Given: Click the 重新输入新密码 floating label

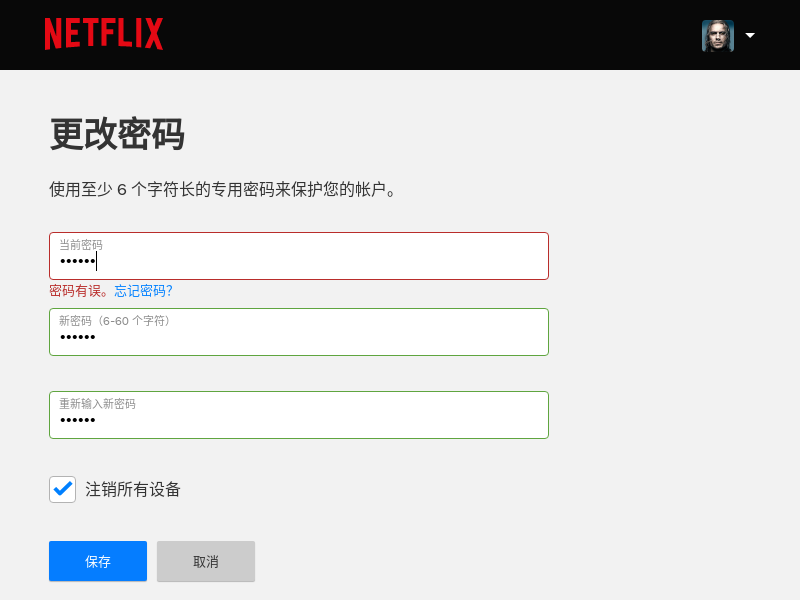Looking at the screenshot, I should tap(97, 404).
